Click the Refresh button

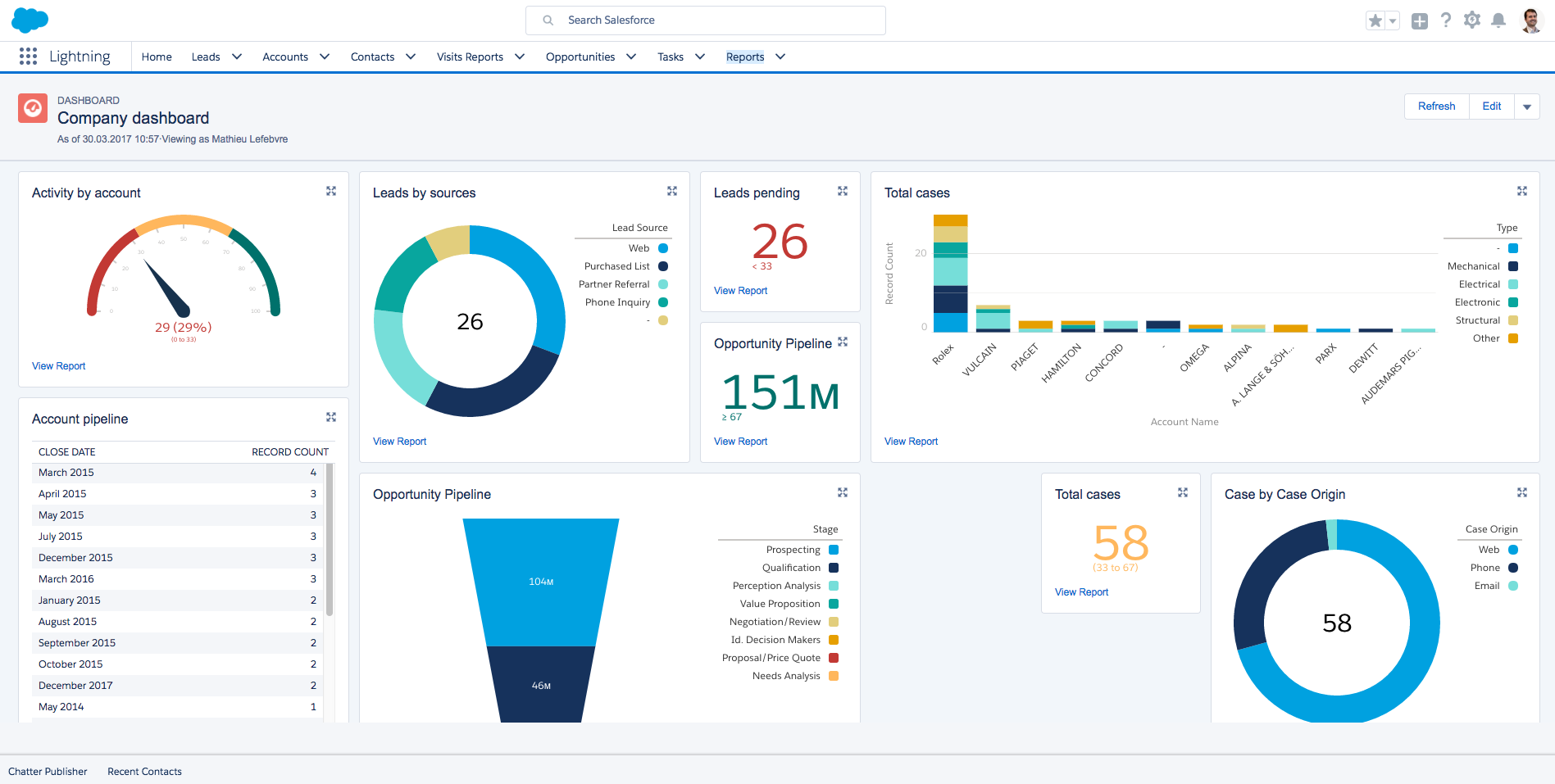click(1436, 106)
